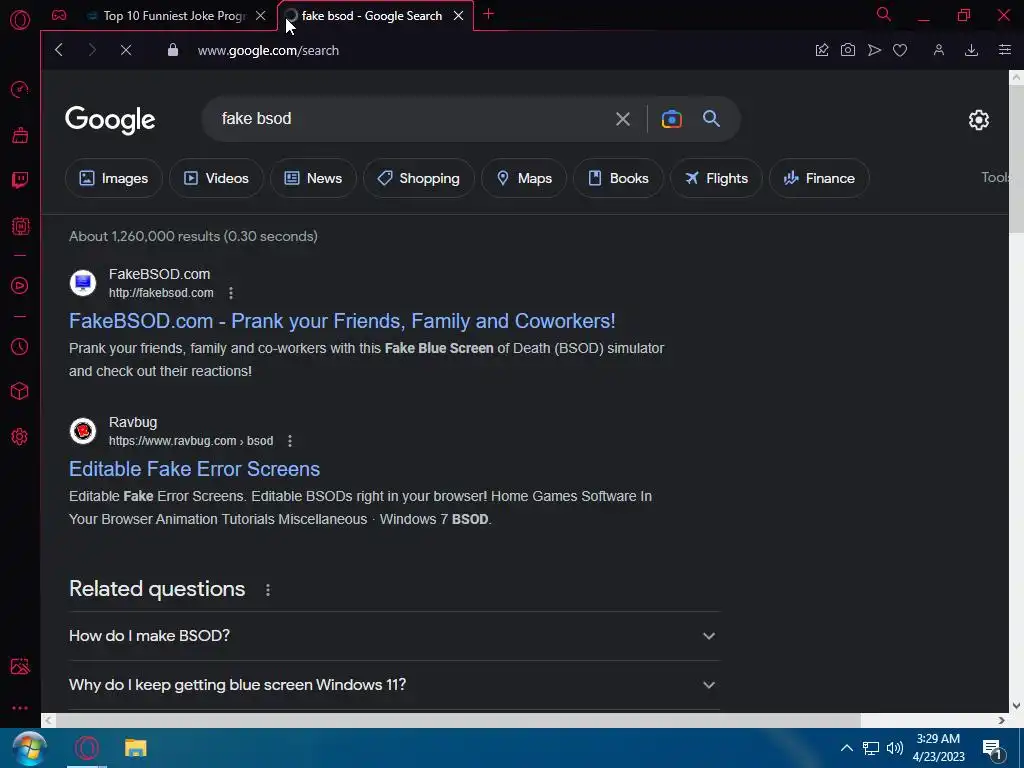Open Opera settings gear in sidebar
The image size is (1024, 768).
point(20,437)
